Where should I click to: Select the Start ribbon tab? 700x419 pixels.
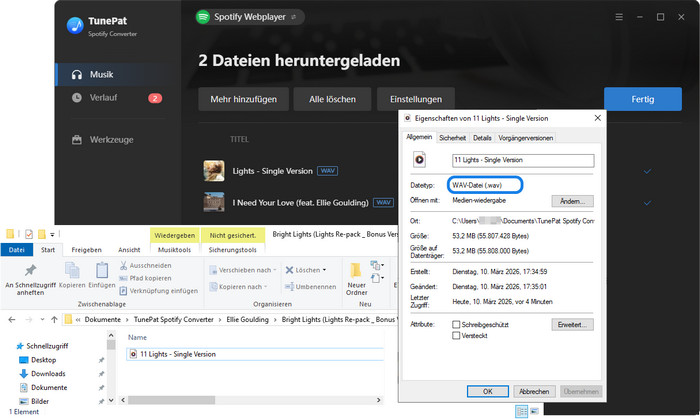tap(48, 250)
